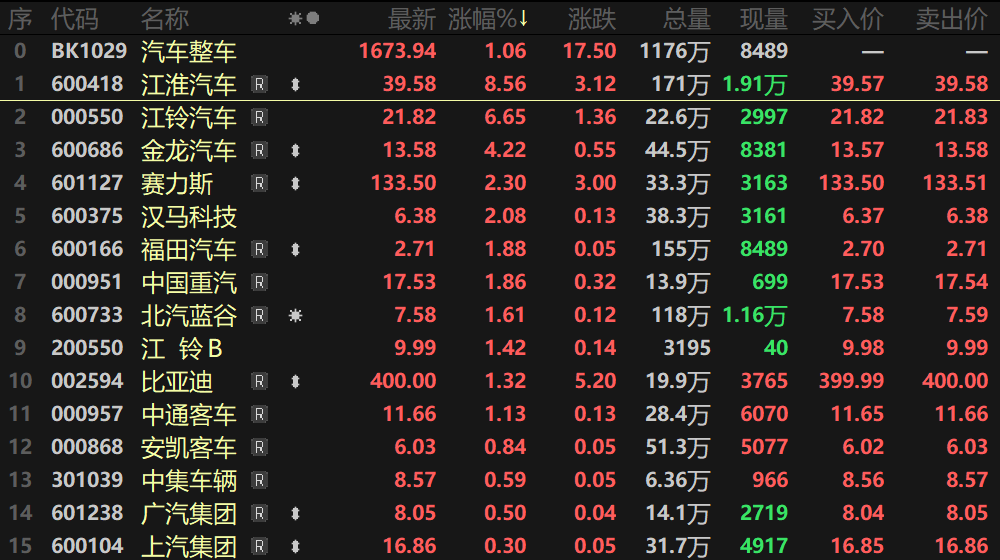The image size is (1000, 560).
Task: Click the R badge for 江淮汽车
Action: tap(260, 84)
